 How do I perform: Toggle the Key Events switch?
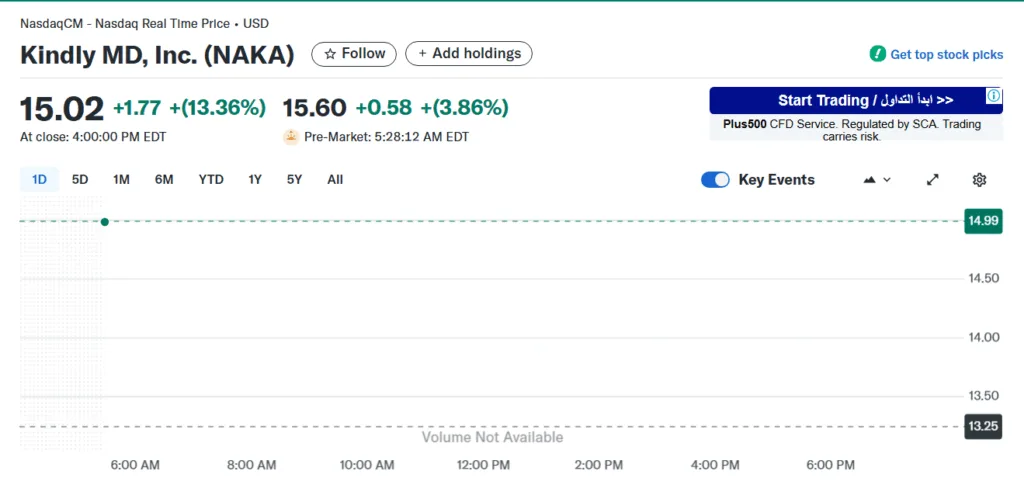tap(715, 180)
